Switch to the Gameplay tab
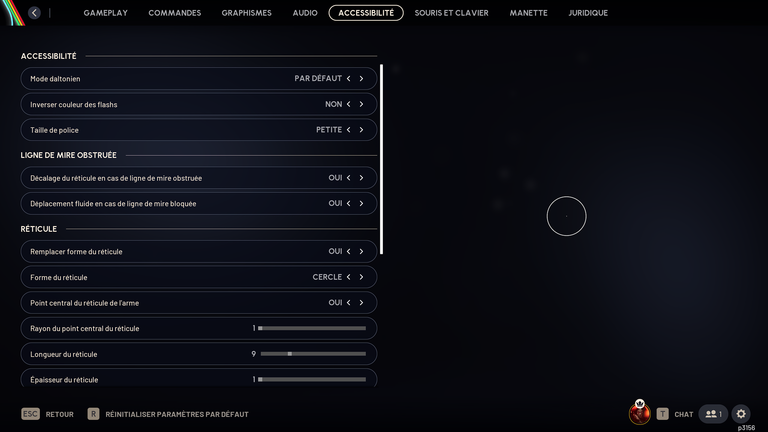Viewport: 768px width, 432px height. [x=105, y=13]
